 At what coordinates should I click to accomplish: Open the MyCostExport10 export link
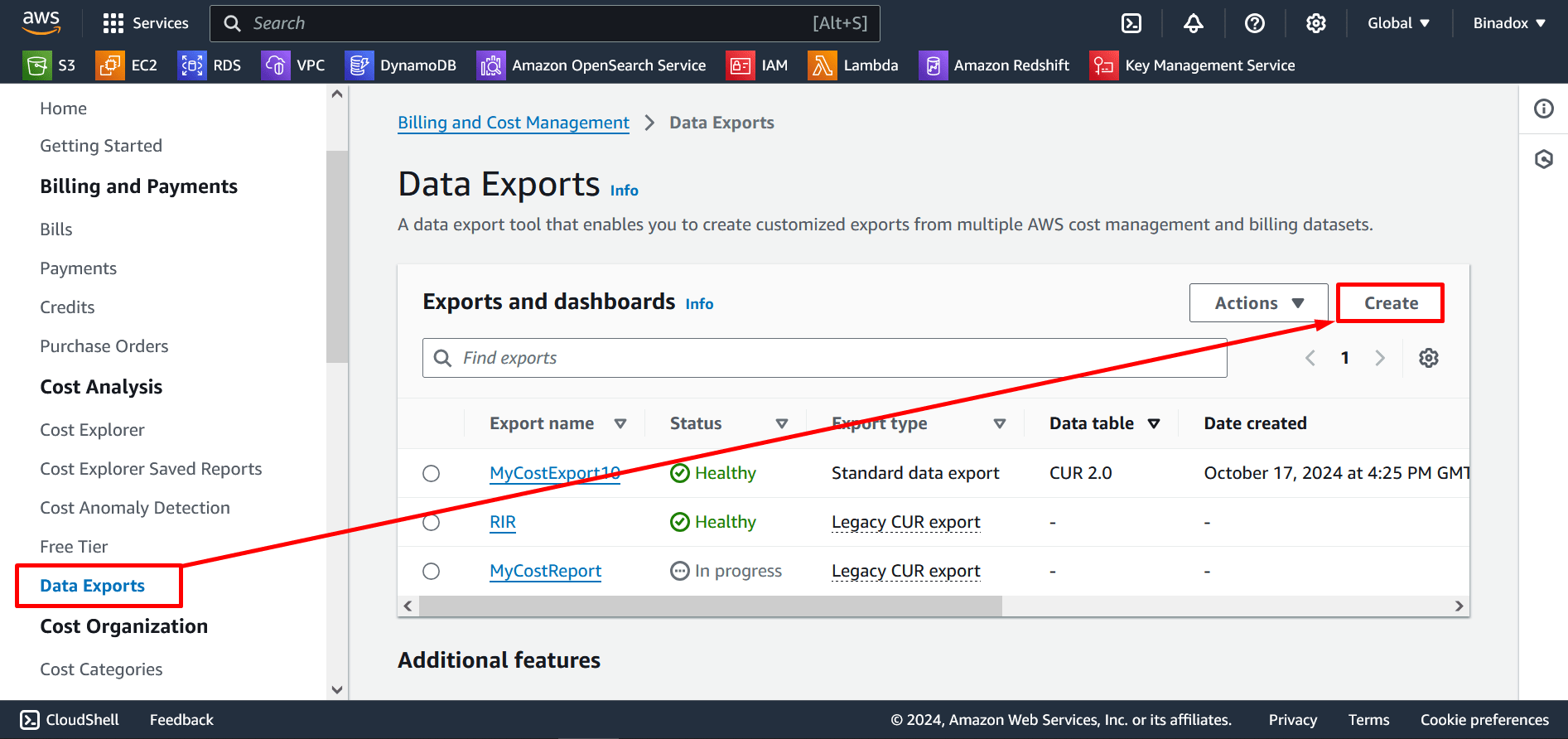click(555, 473)
